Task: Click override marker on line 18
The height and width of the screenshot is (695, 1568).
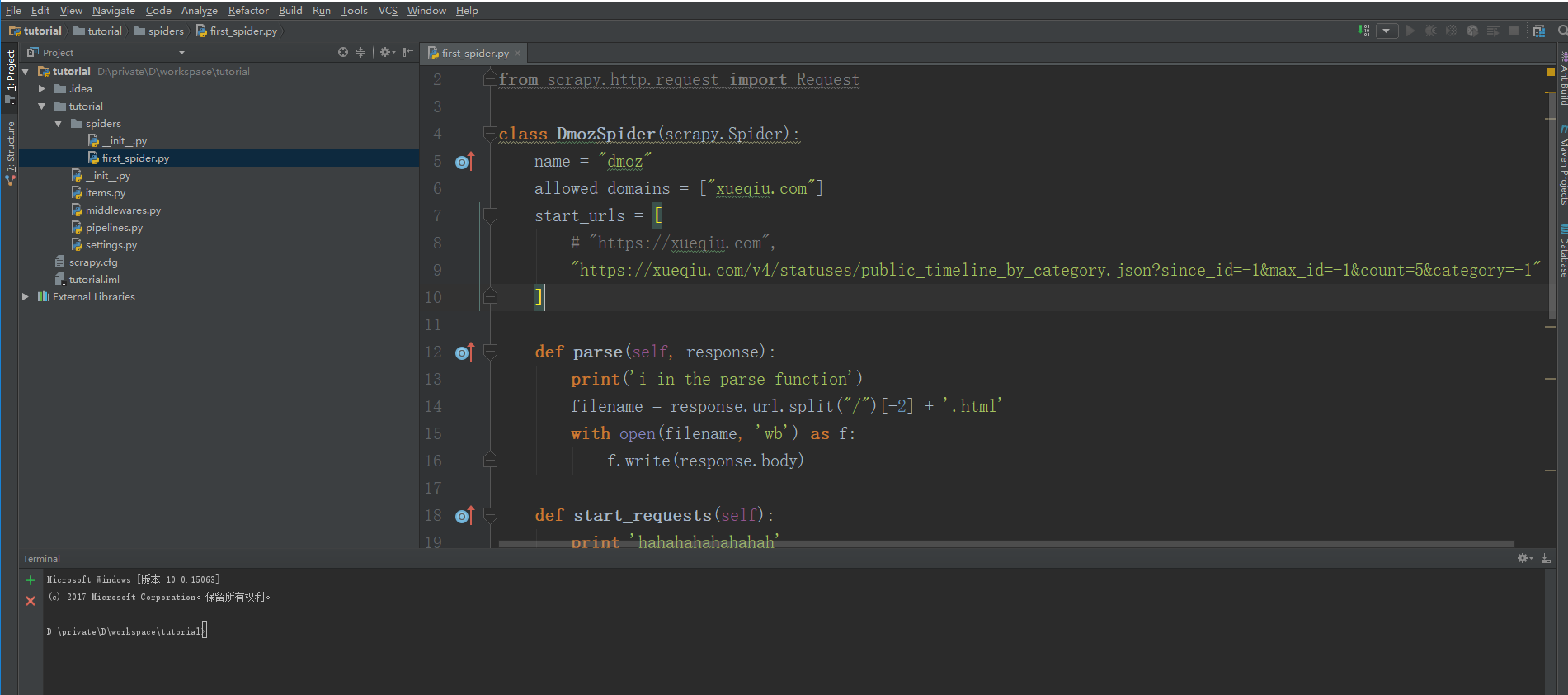Action: tap(464, 516)
